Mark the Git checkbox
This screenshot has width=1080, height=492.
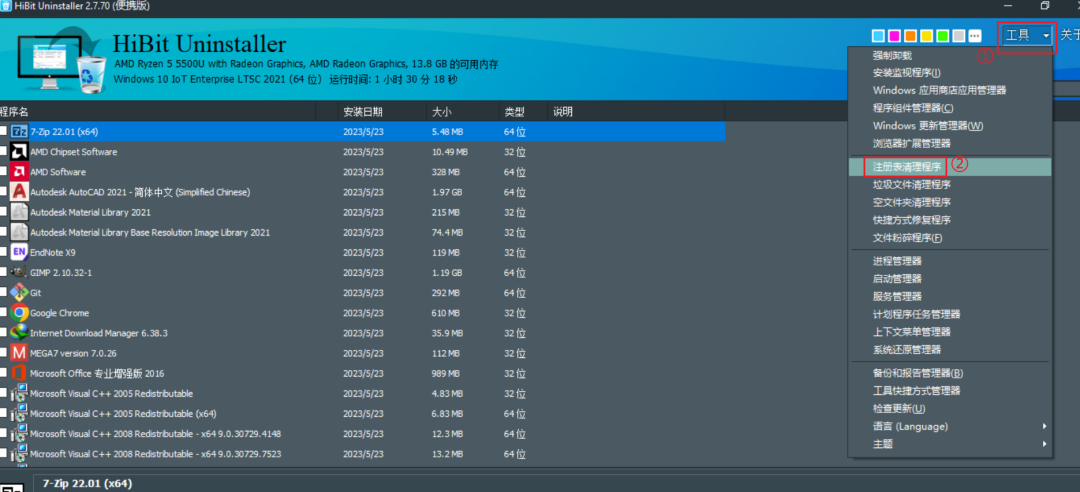3,293
